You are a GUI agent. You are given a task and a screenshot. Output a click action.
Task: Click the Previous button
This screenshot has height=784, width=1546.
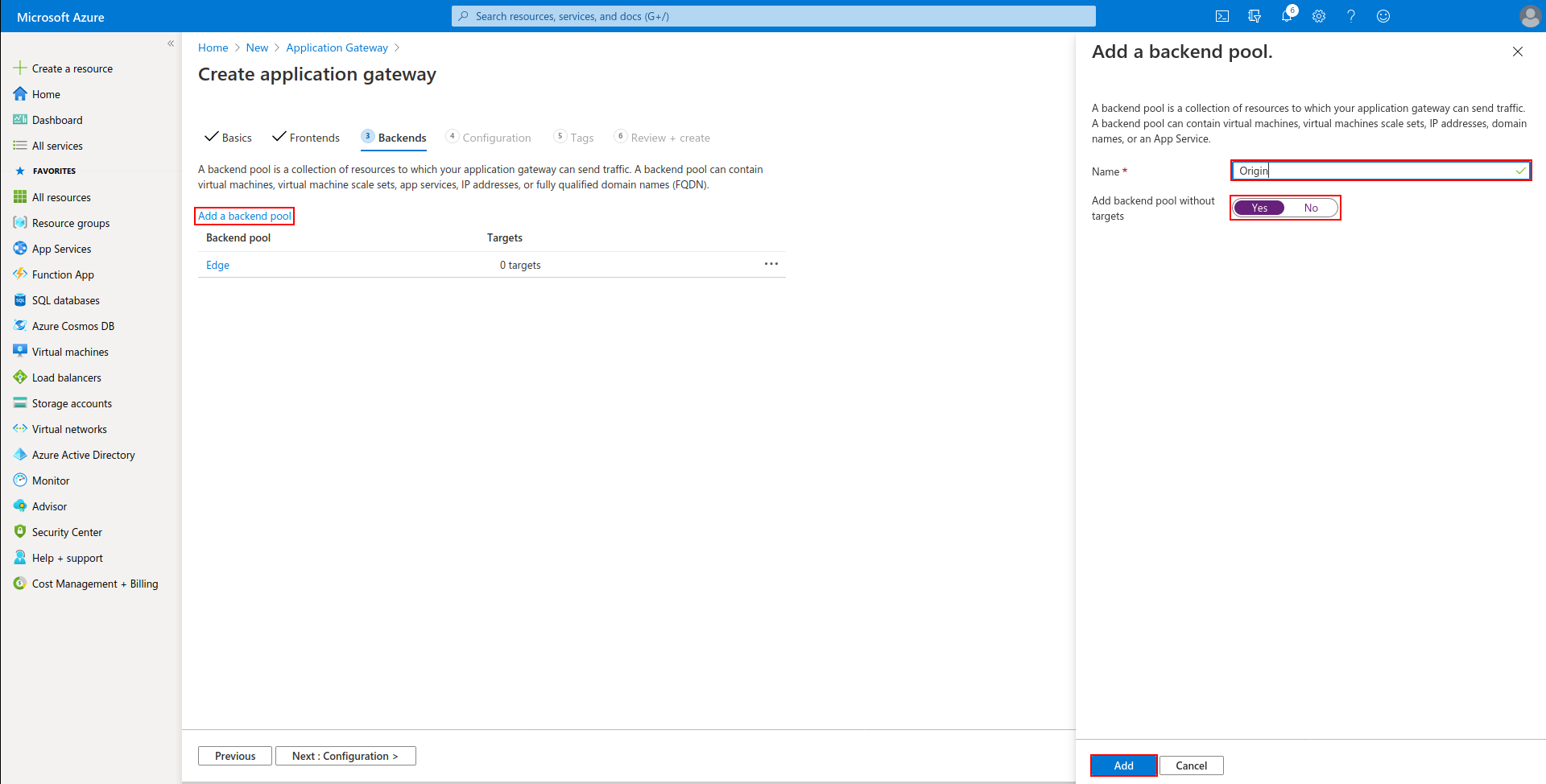(x=235, y=756)
